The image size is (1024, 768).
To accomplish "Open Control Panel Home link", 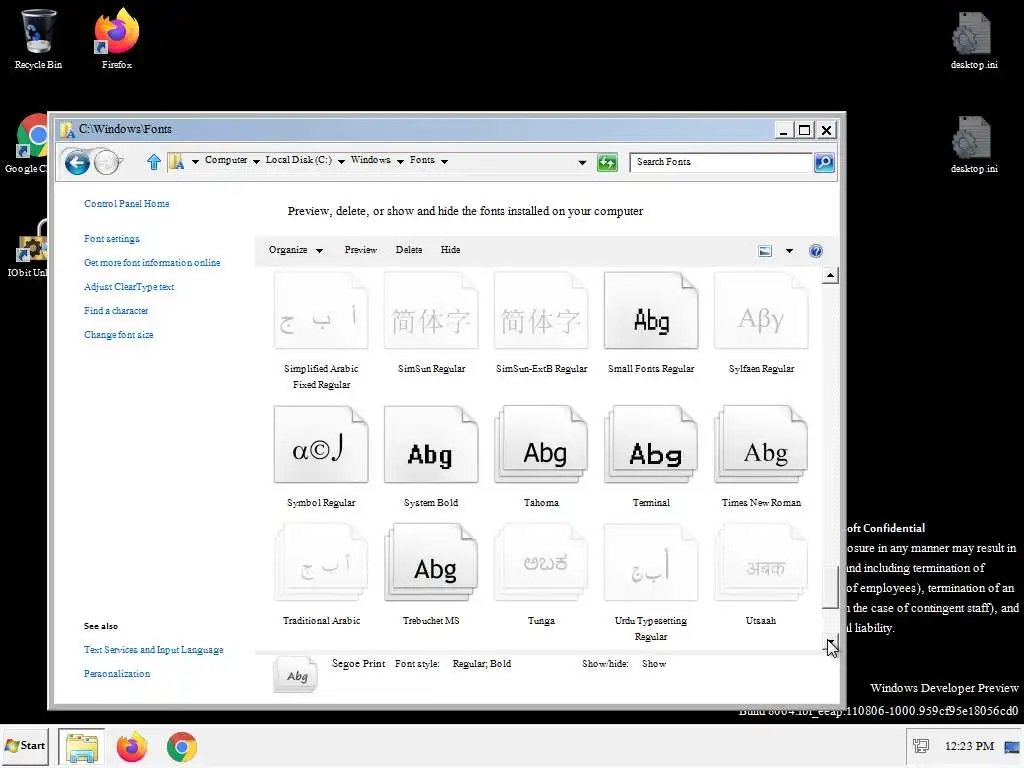I will pyautogui.click(x=127, y=204).
